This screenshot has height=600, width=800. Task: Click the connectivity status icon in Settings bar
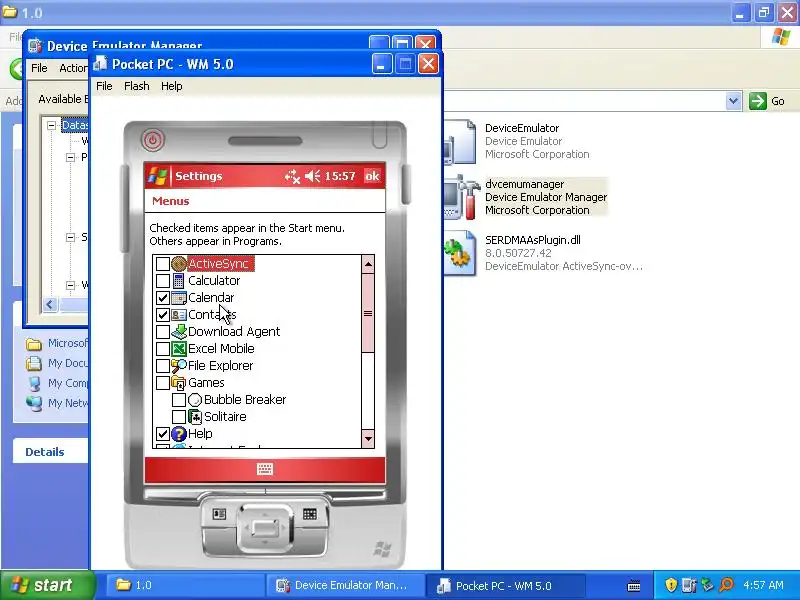(x=292, y=177)
